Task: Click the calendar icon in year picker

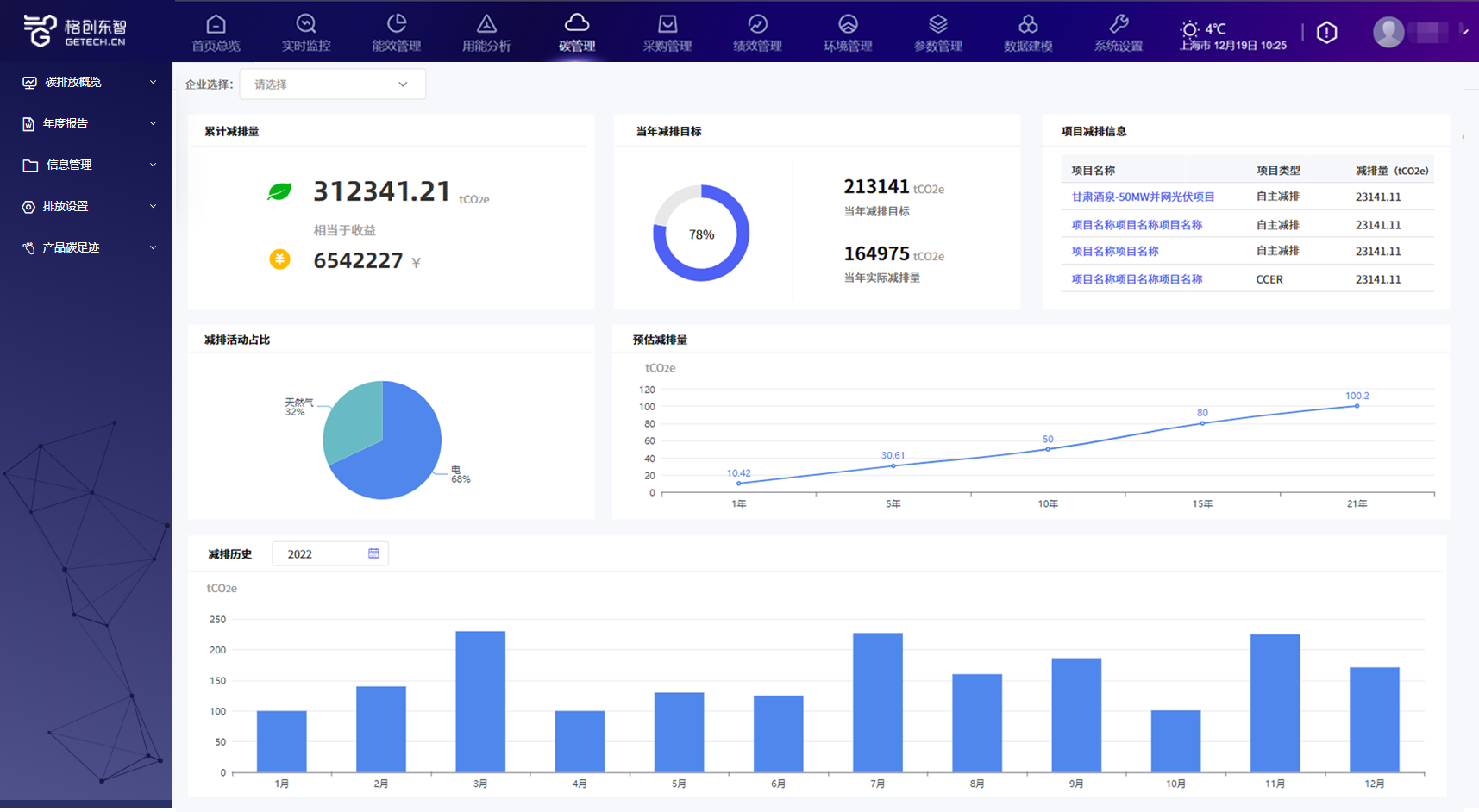Action: tap(373, 553)
